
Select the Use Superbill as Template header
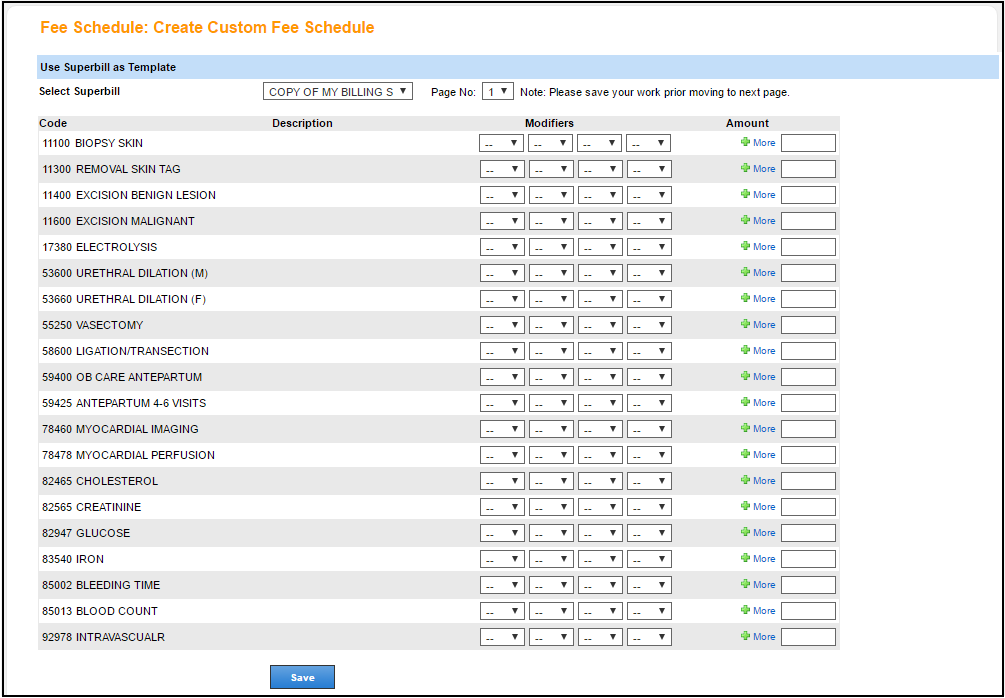point(96,66)
